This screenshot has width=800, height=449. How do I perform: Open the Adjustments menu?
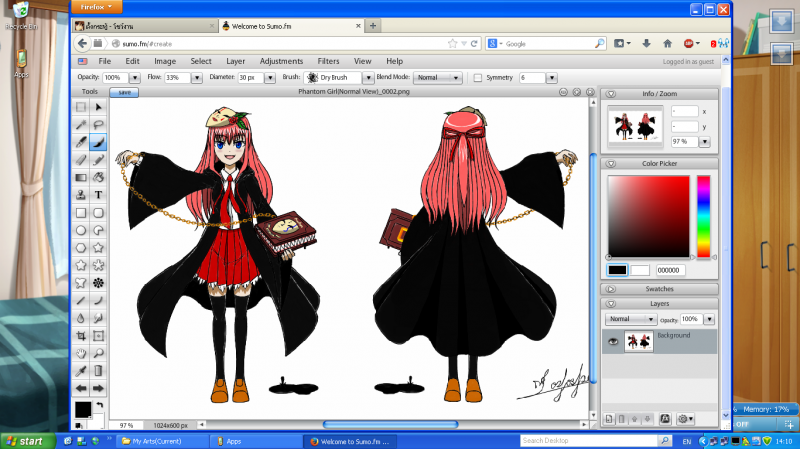(281, 61)
